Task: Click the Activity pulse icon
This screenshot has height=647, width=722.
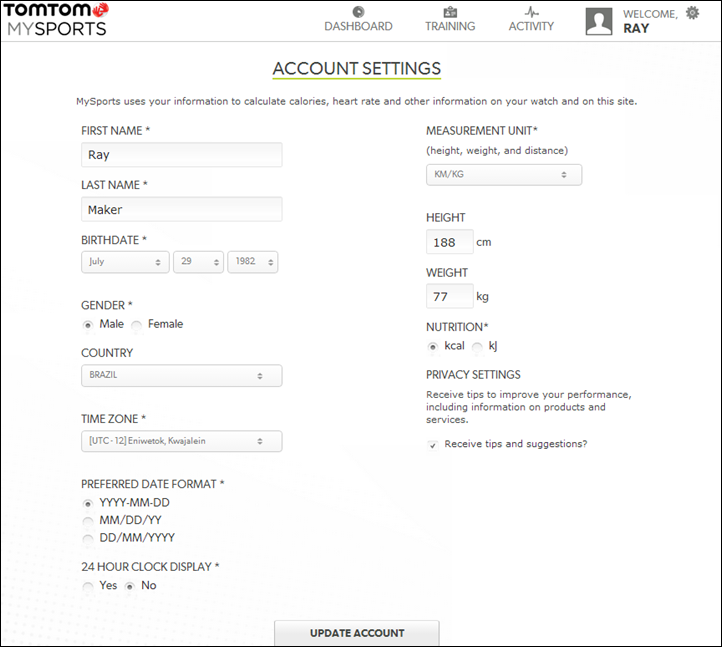Action: pos(532,12)
